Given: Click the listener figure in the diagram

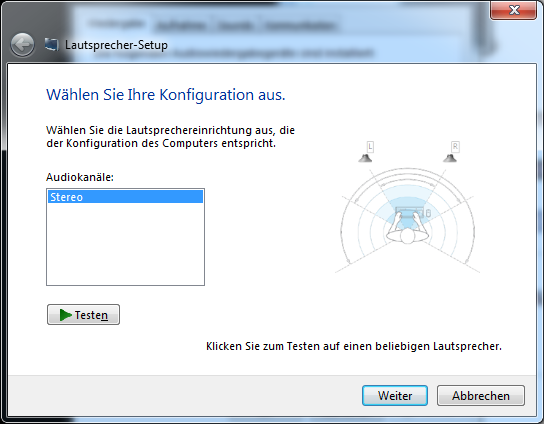Looking at the screenshot, I should 407,227.
